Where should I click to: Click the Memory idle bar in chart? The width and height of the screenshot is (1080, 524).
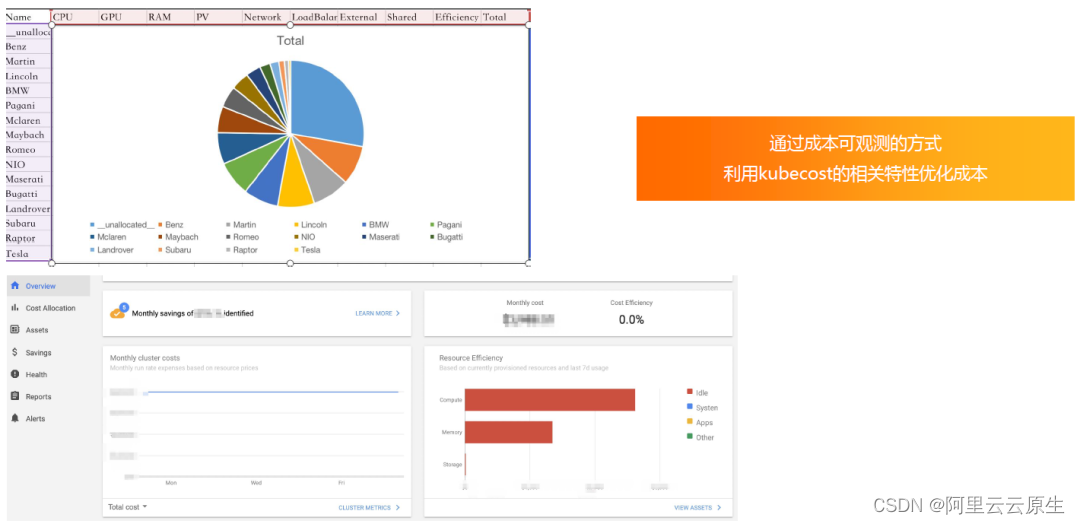point(508,432)
